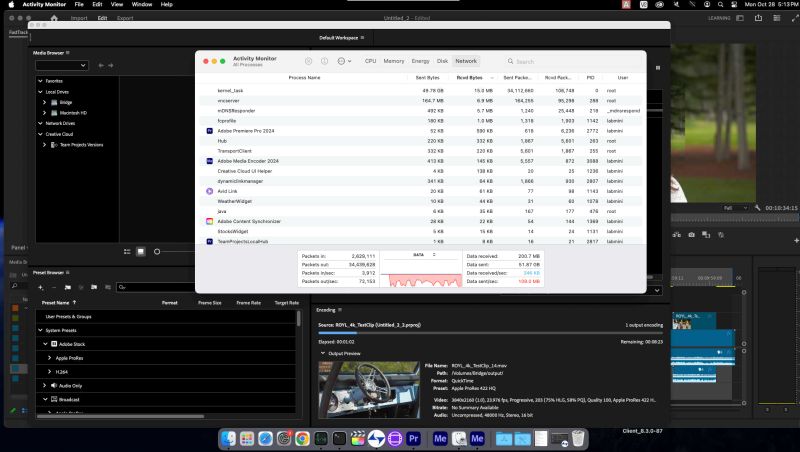Screen dimensions: 800x452
Task: Select the mDNSResponder process row
Action: pyautogui.click(x=420, y=111)
